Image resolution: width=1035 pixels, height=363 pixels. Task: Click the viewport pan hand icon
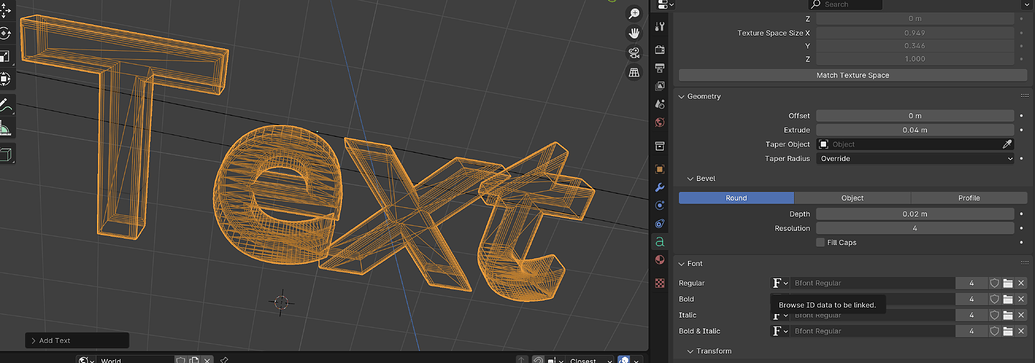pos(634,33)
